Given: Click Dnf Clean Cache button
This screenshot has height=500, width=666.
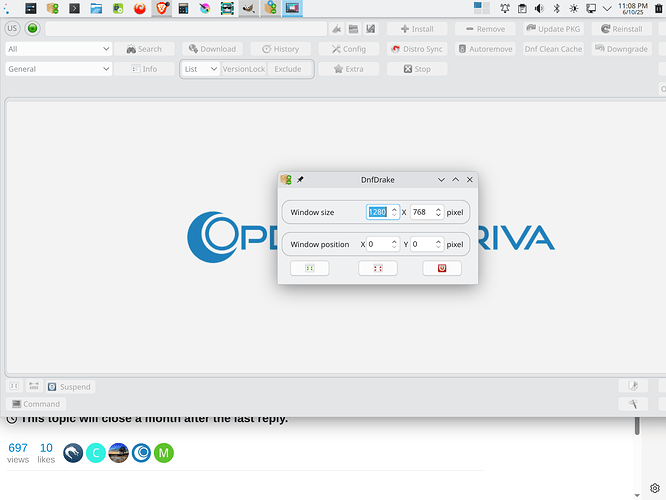Looking at the screenshot, I should click(553, 49).
